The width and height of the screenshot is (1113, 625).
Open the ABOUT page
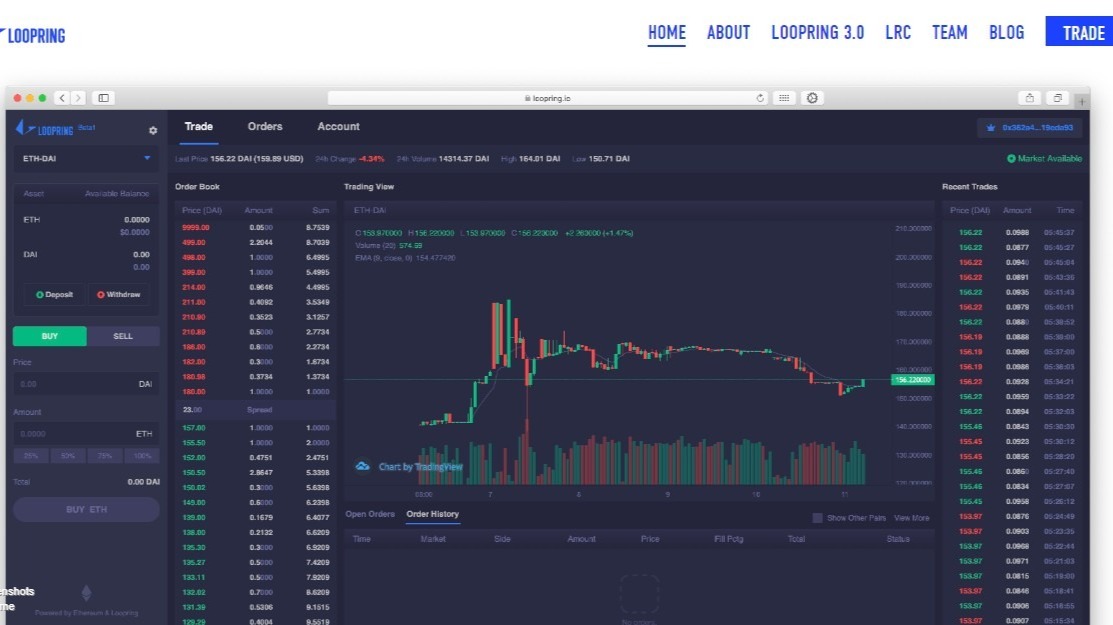(728, 33)
